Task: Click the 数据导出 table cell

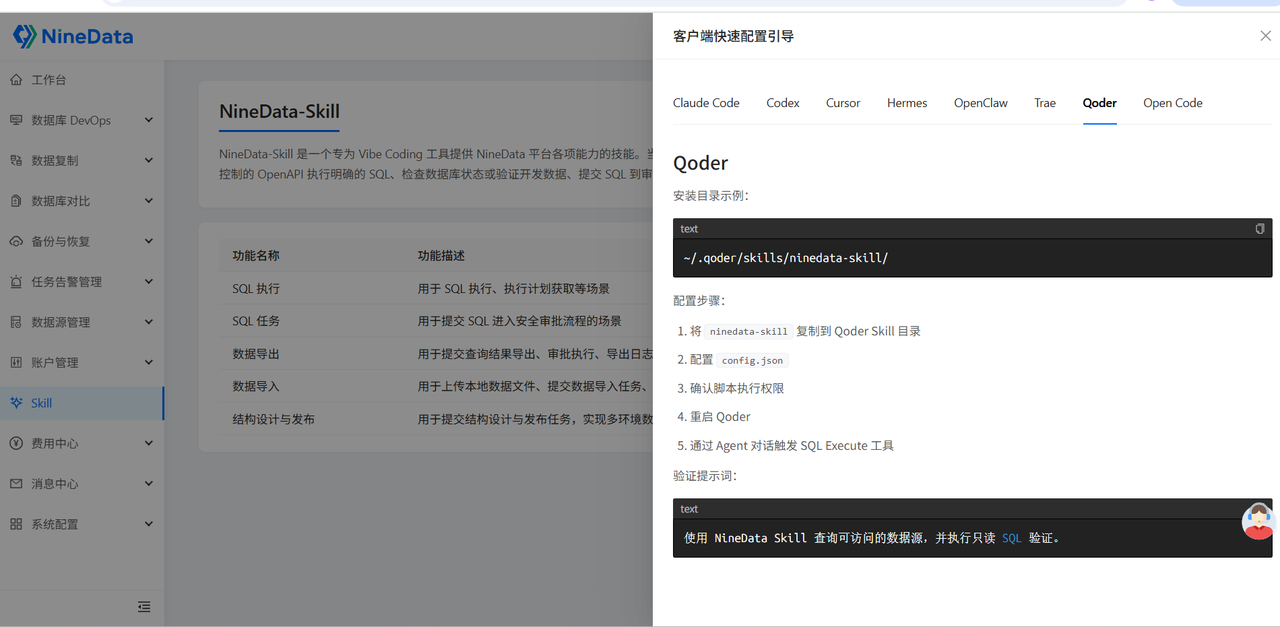Action: pyautogui.click(x=256, y=354)
